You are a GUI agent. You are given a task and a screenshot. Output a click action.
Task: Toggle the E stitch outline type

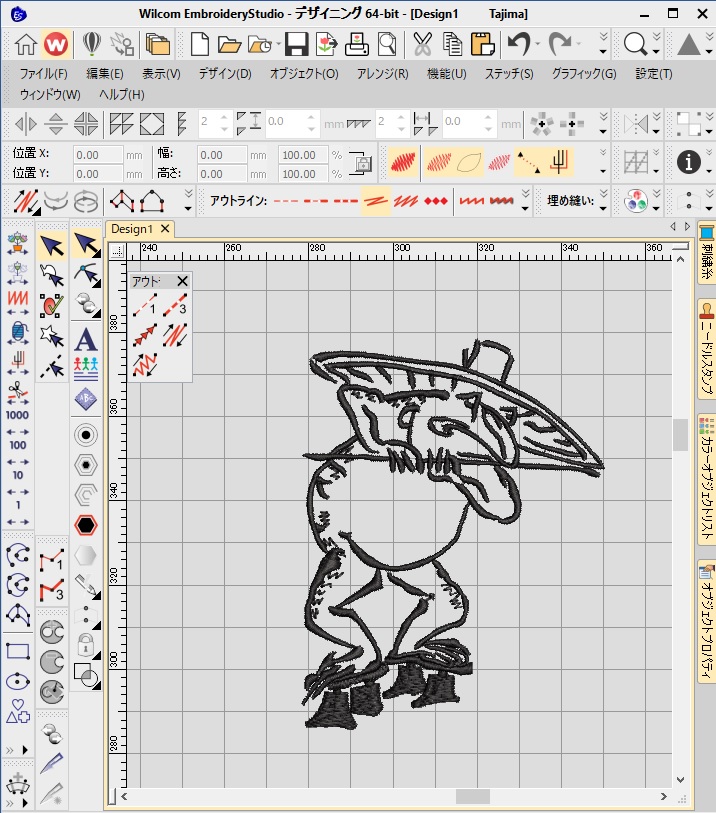click(x=471, y=201)
